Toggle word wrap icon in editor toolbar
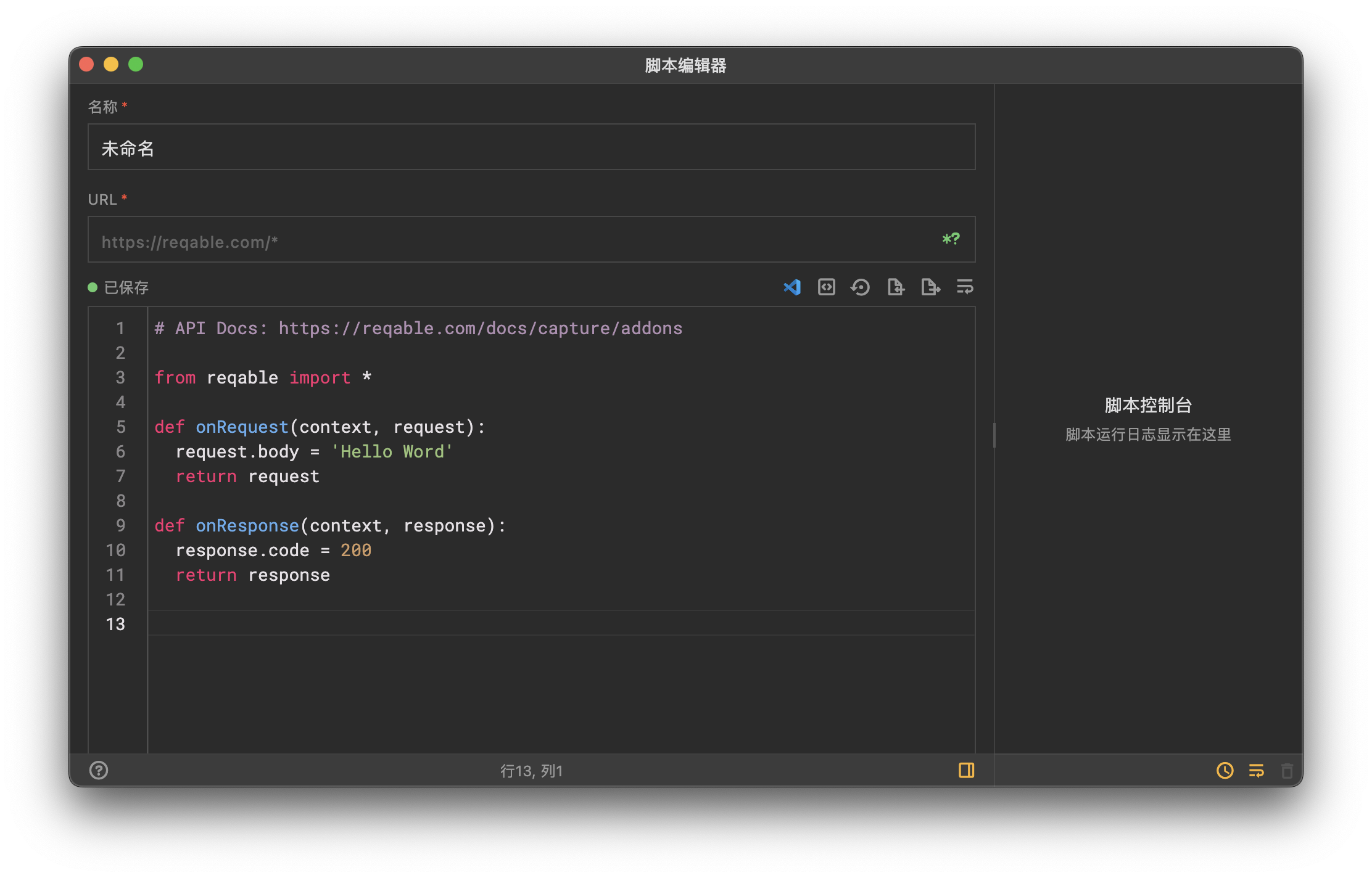 (x=965, y=287)
